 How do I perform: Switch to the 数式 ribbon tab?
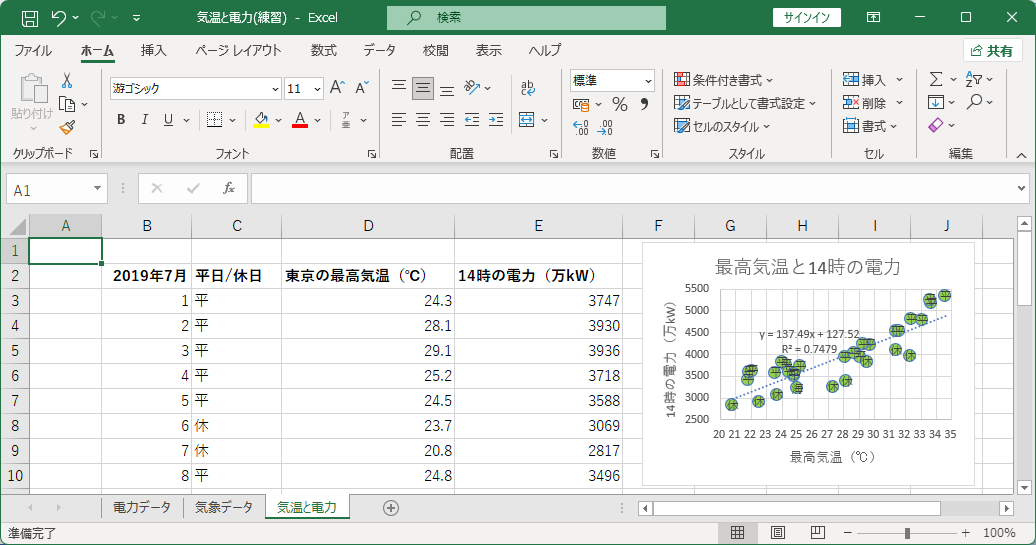click(x=324, y=51)
